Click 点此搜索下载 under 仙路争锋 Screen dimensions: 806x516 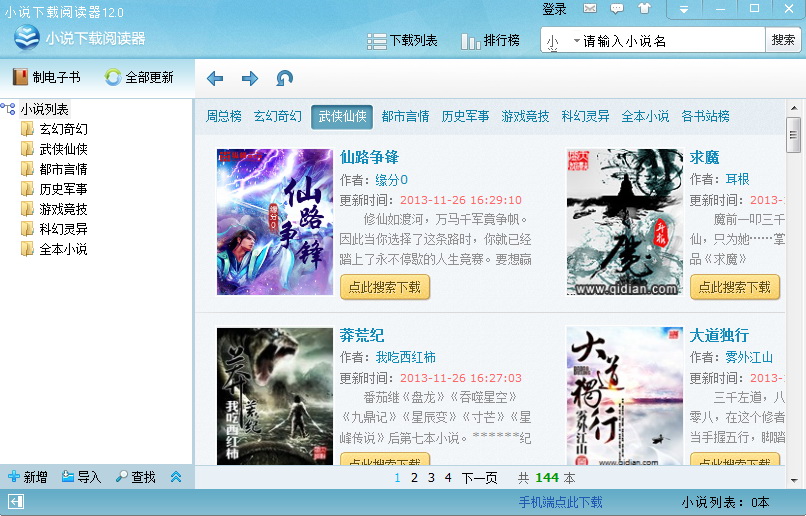pos(384,287)
